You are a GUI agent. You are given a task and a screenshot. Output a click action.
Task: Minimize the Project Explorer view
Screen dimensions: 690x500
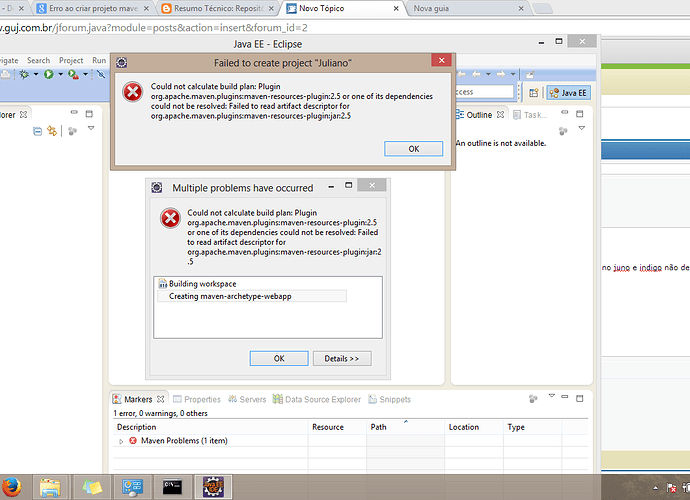pos(74,113)
